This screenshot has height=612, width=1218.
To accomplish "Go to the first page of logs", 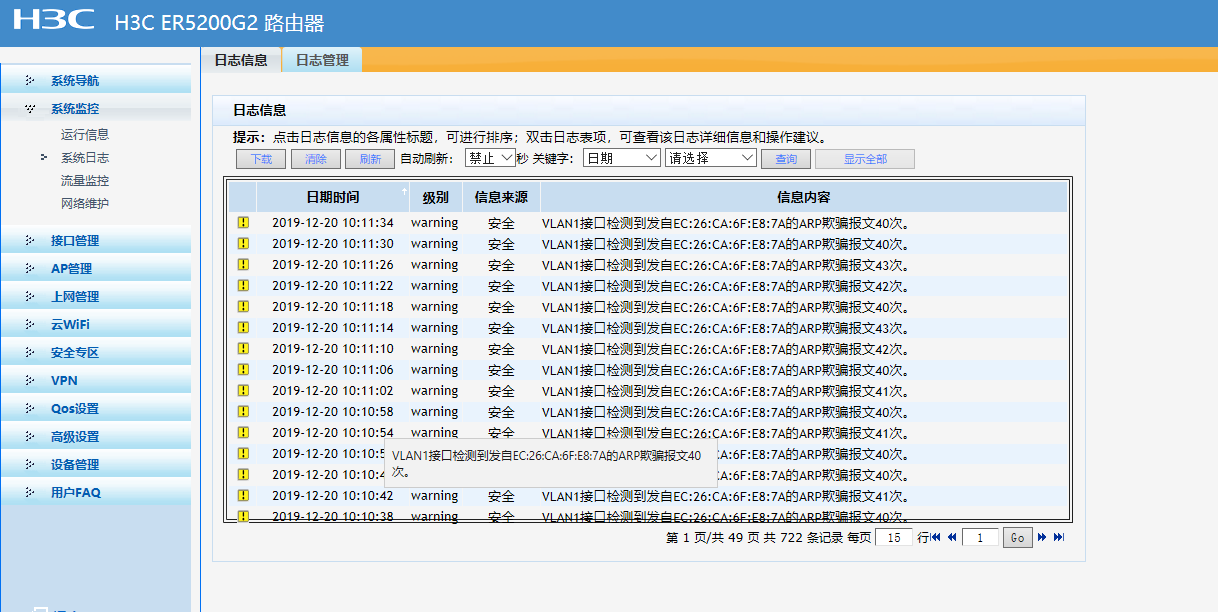I will pyautogui.click(x=936, y=537).
